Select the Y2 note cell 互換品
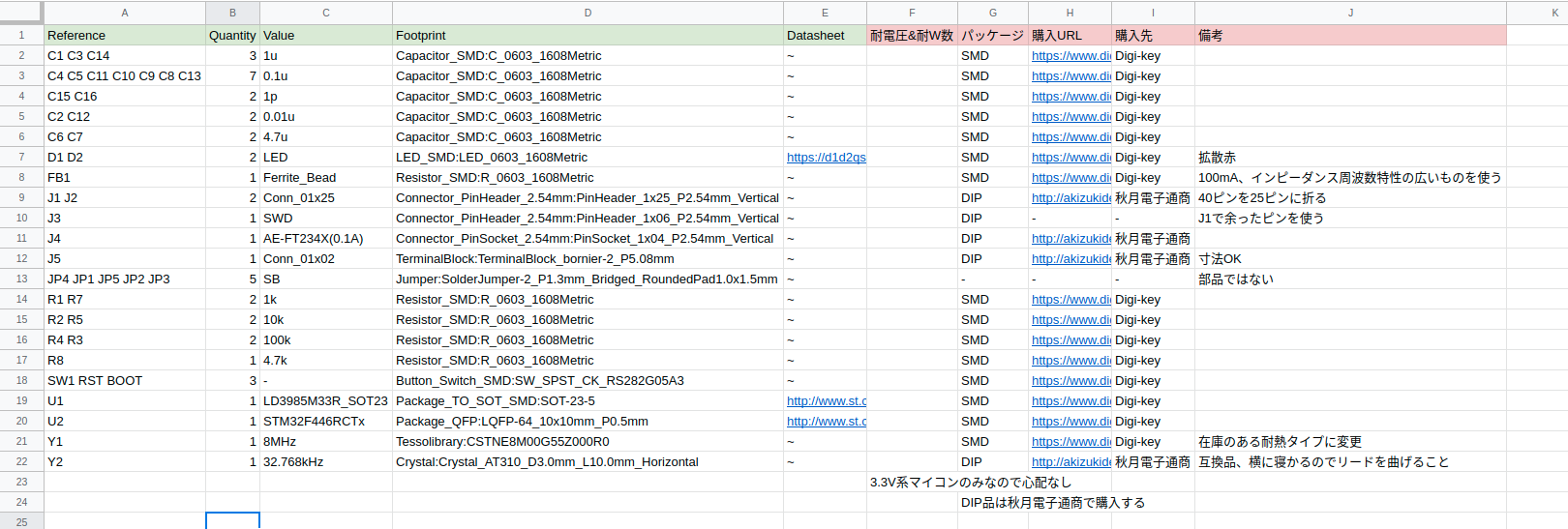 1350,461
